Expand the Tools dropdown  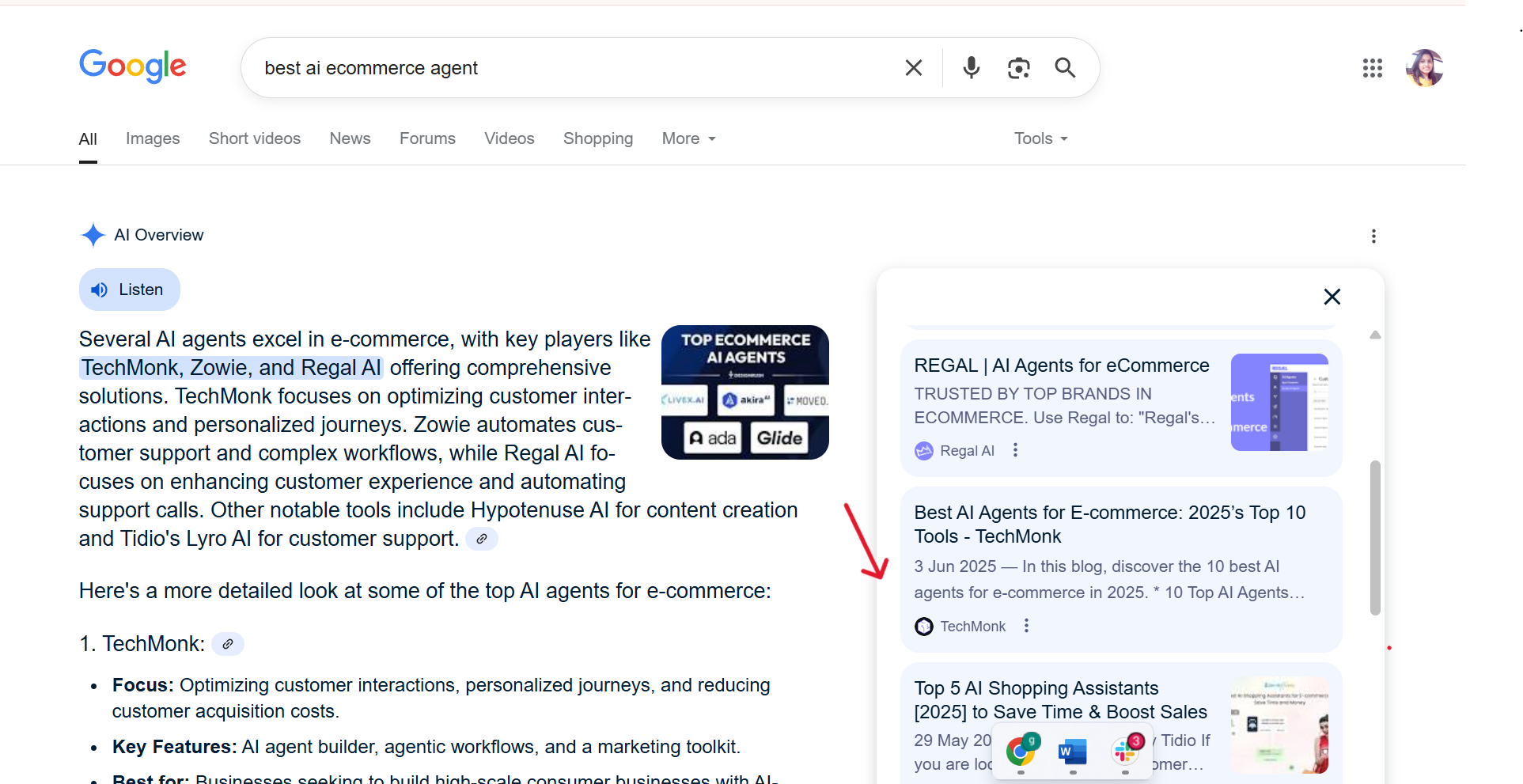(1040, 138)
